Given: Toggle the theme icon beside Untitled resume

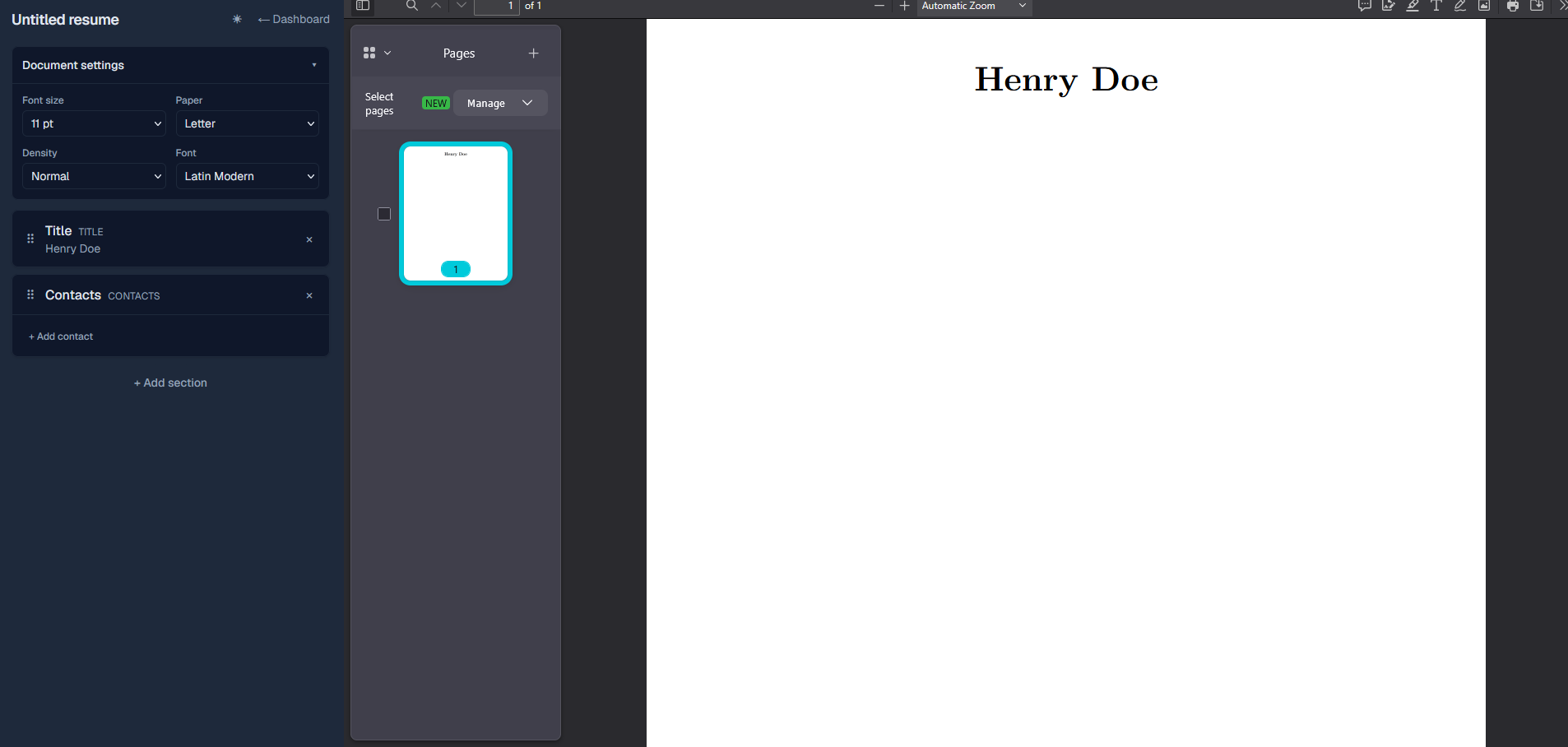Looking at the screenshot, I should (237, 19).
